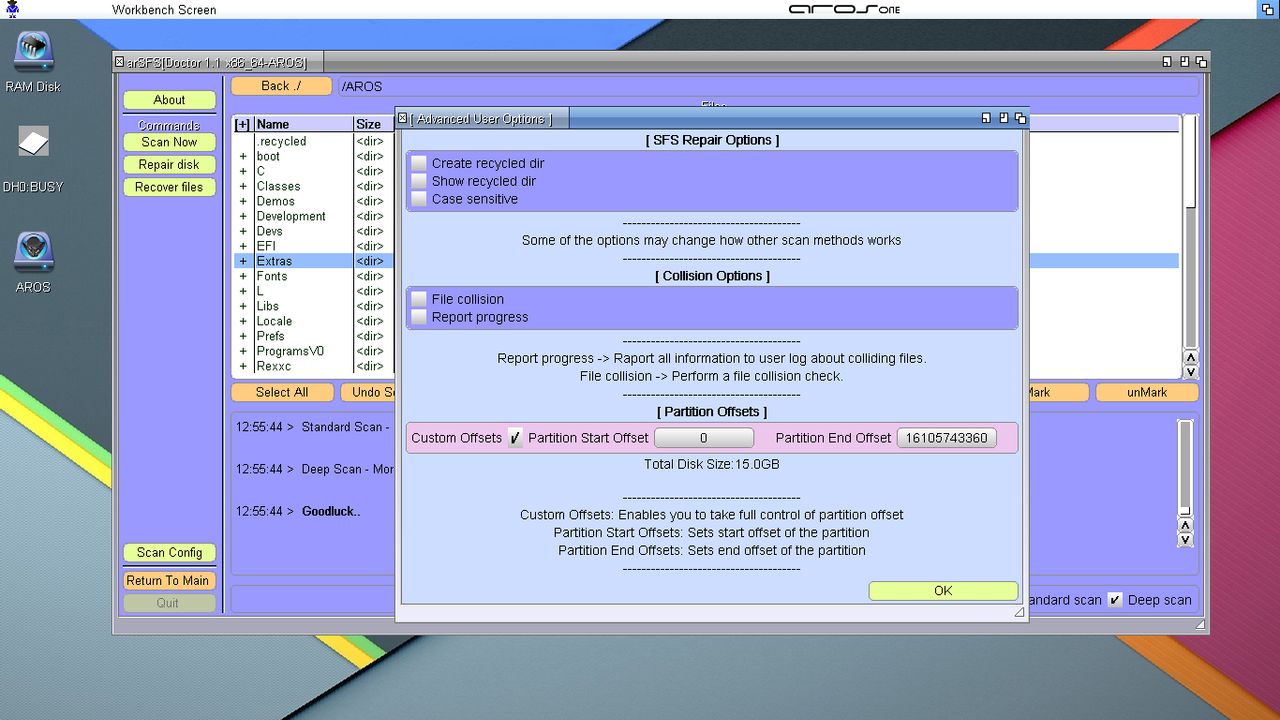
Task: Click the Advanced User Options zoom gadget
Action: pos(1003,118)
